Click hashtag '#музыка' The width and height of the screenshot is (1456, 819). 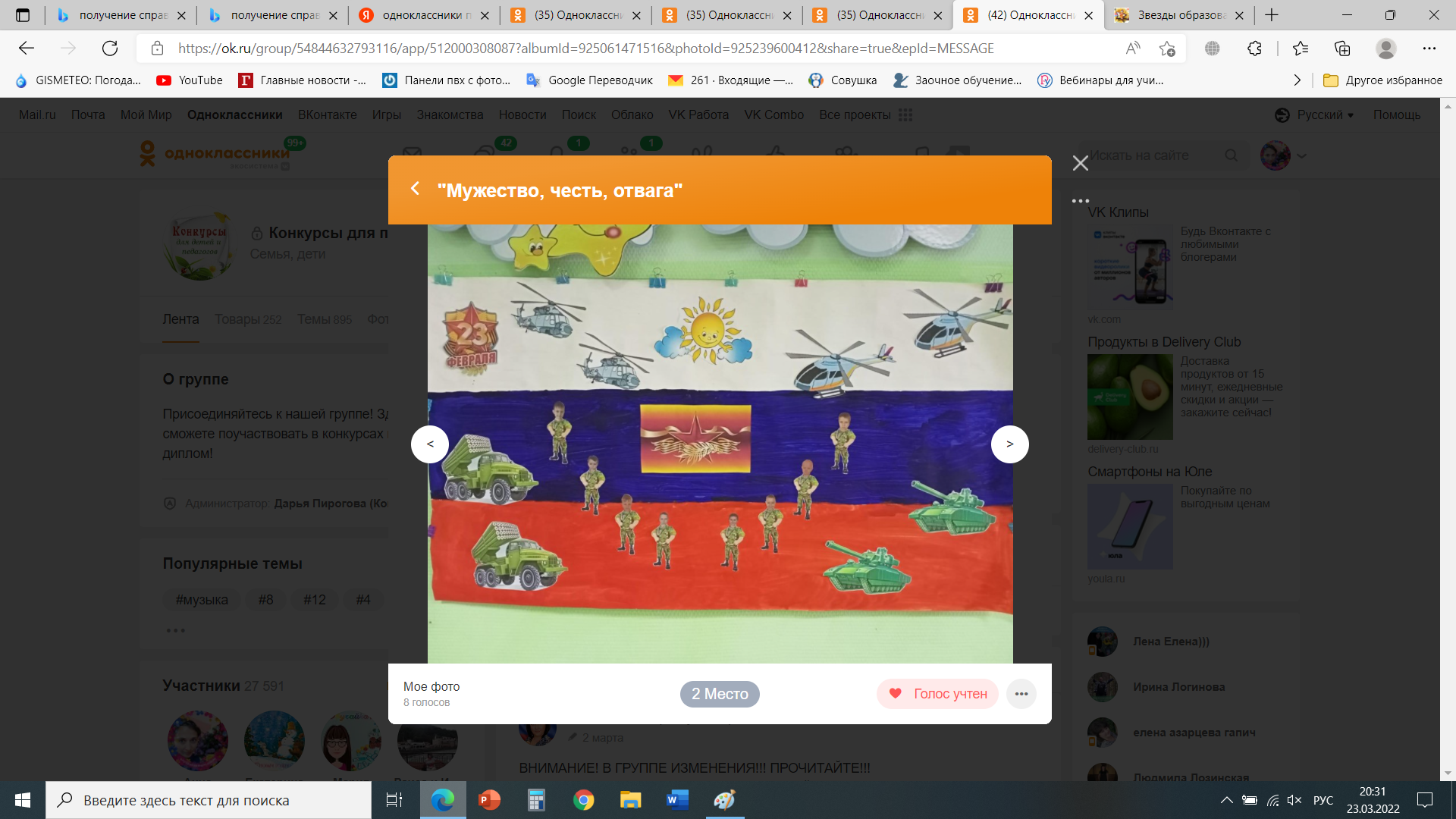click(202, 600)
